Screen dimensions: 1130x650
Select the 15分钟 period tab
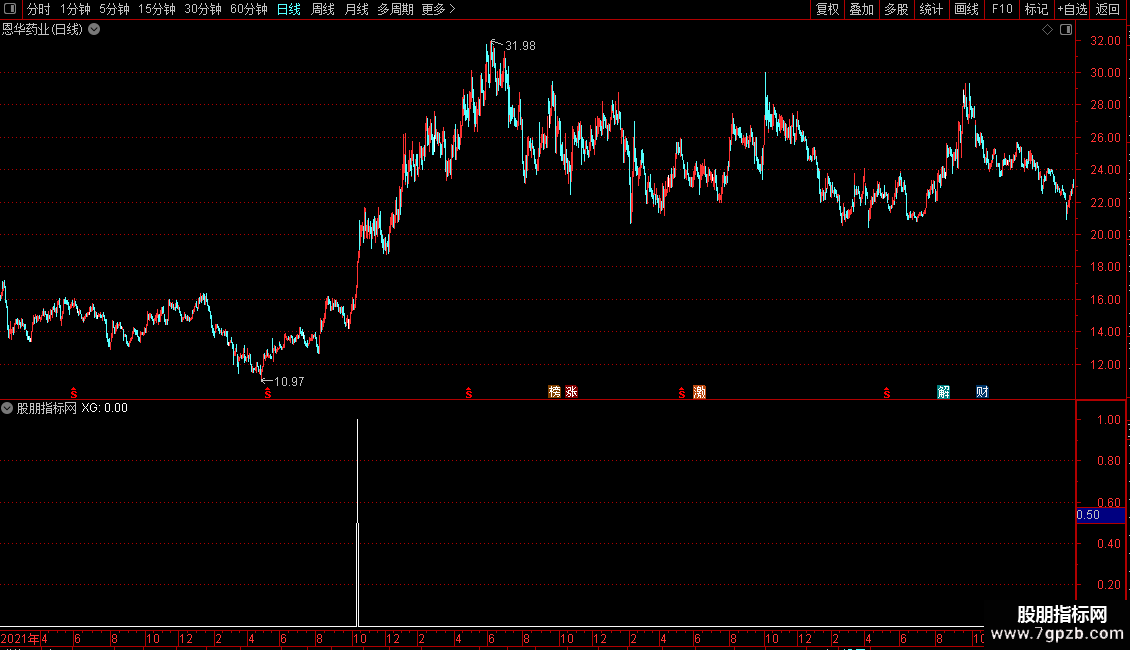click(x=156, y=9)
